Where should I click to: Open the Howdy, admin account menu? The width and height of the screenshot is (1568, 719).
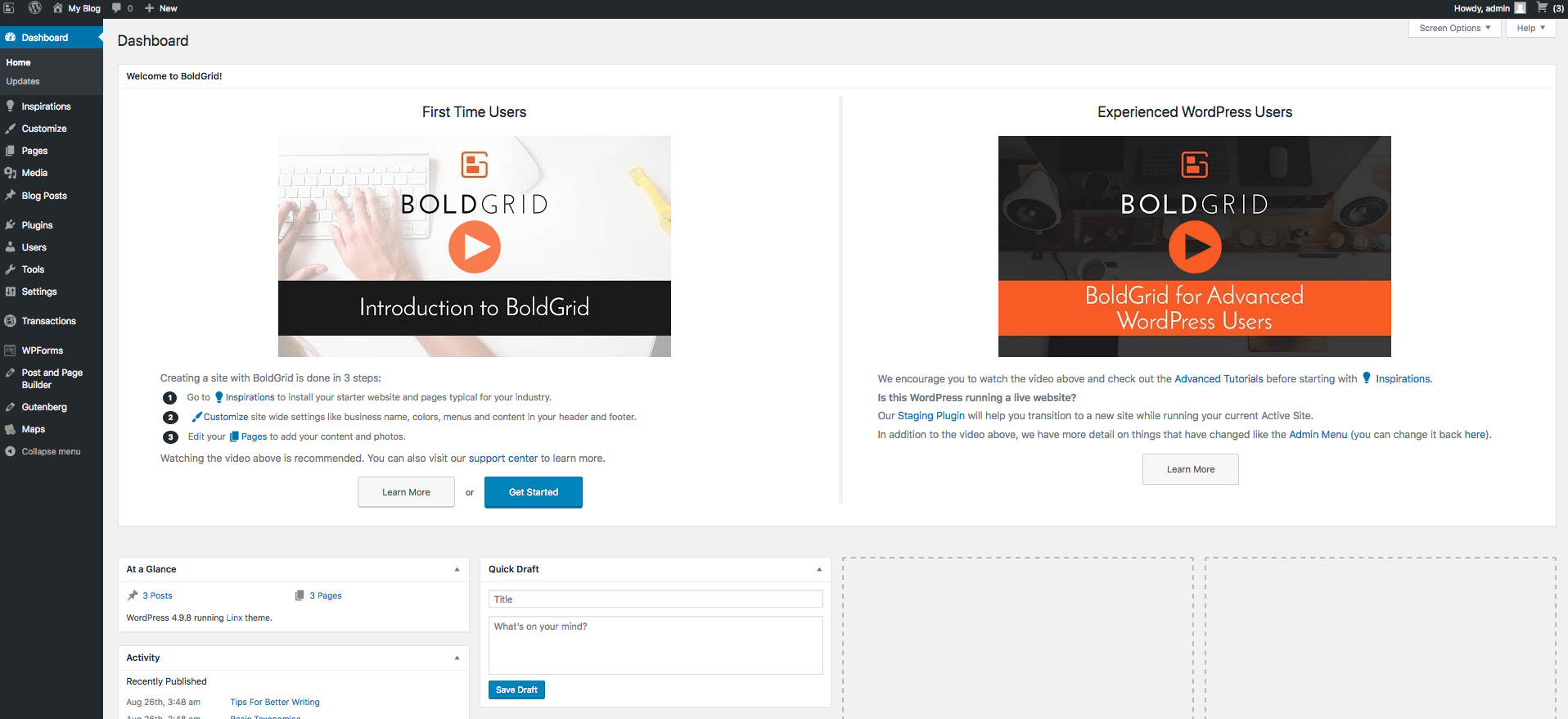1489,8
